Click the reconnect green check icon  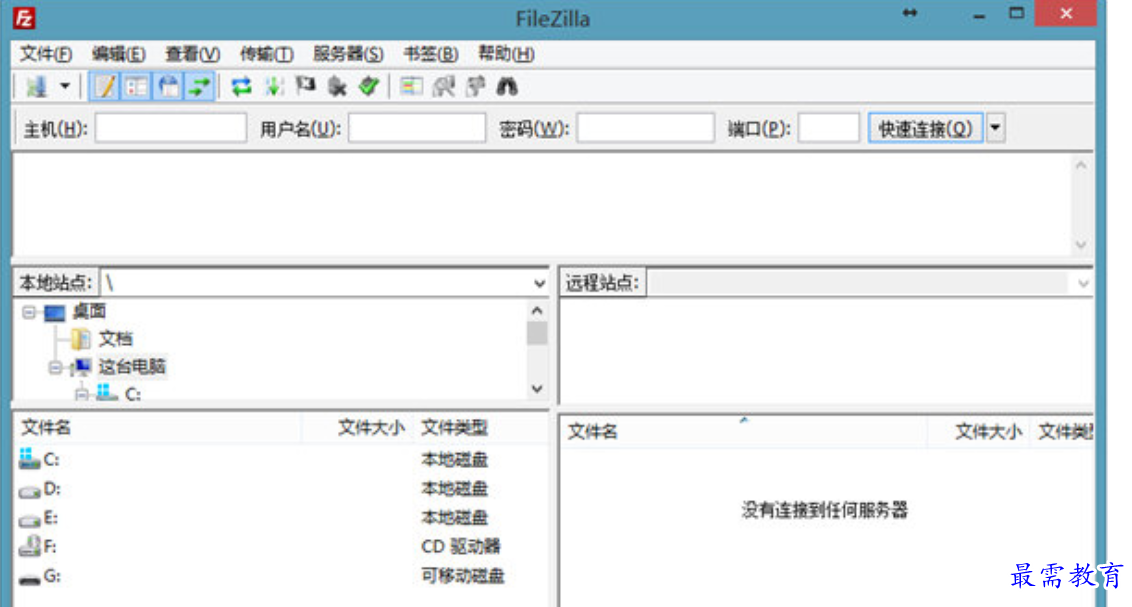click(369, 87)
